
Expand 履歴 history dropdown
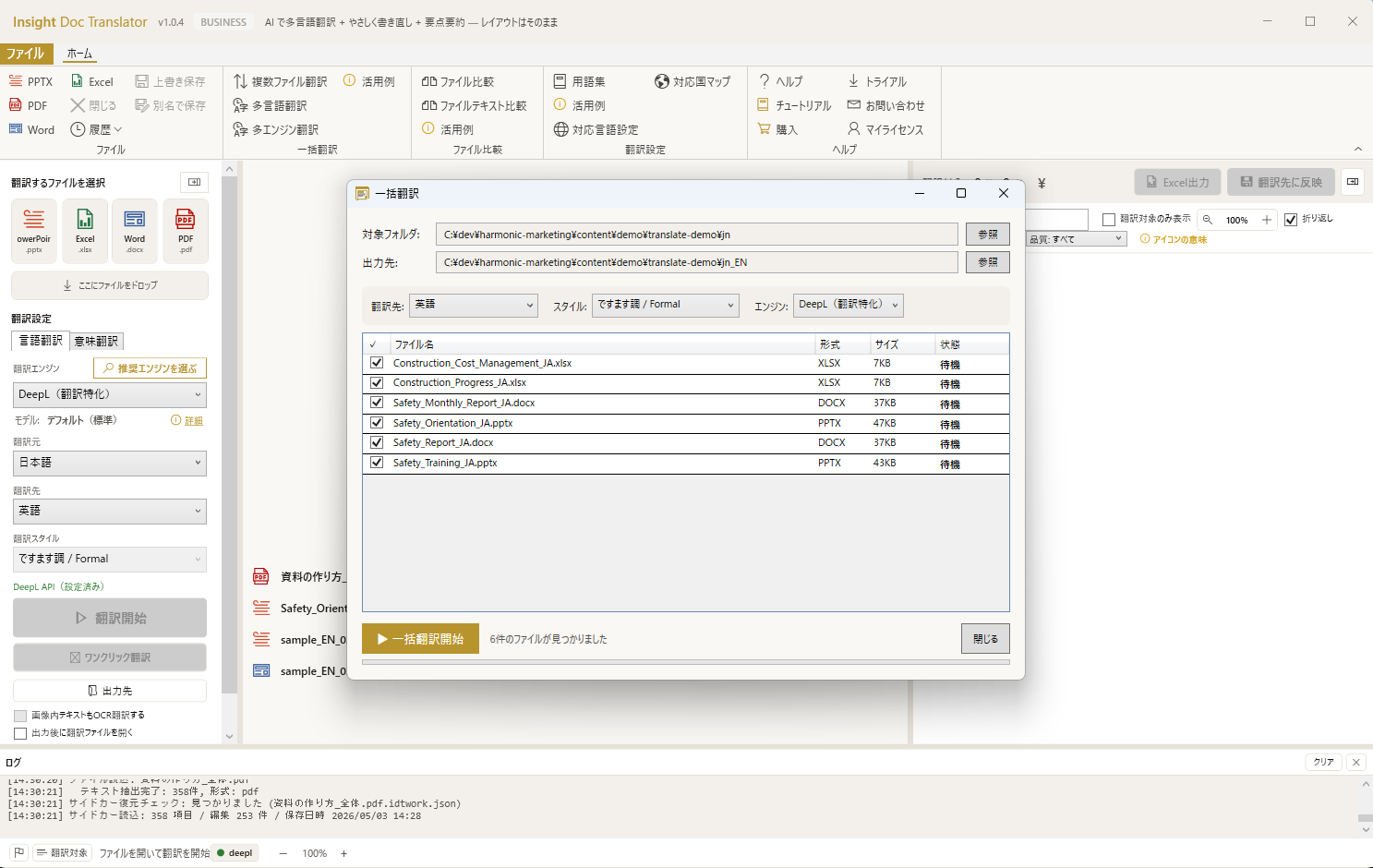(x=97, y=129)
